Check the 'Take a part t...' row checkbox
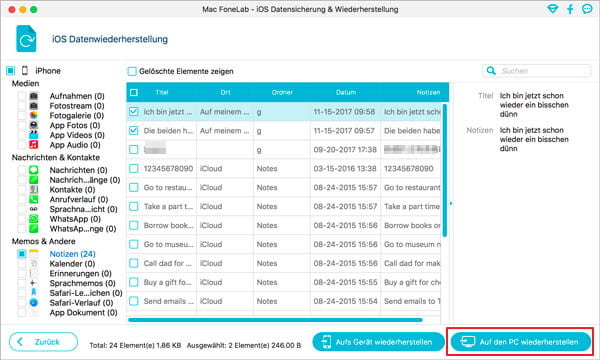 click(x=134, y=206)
